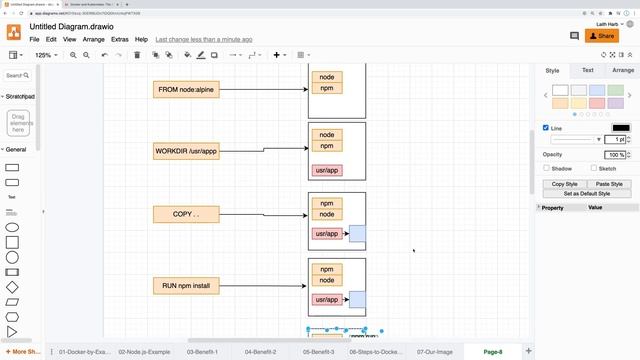Screen dimensions: 640x360
Task: Add a new page with plus icon
Action: tap(529, 351)
